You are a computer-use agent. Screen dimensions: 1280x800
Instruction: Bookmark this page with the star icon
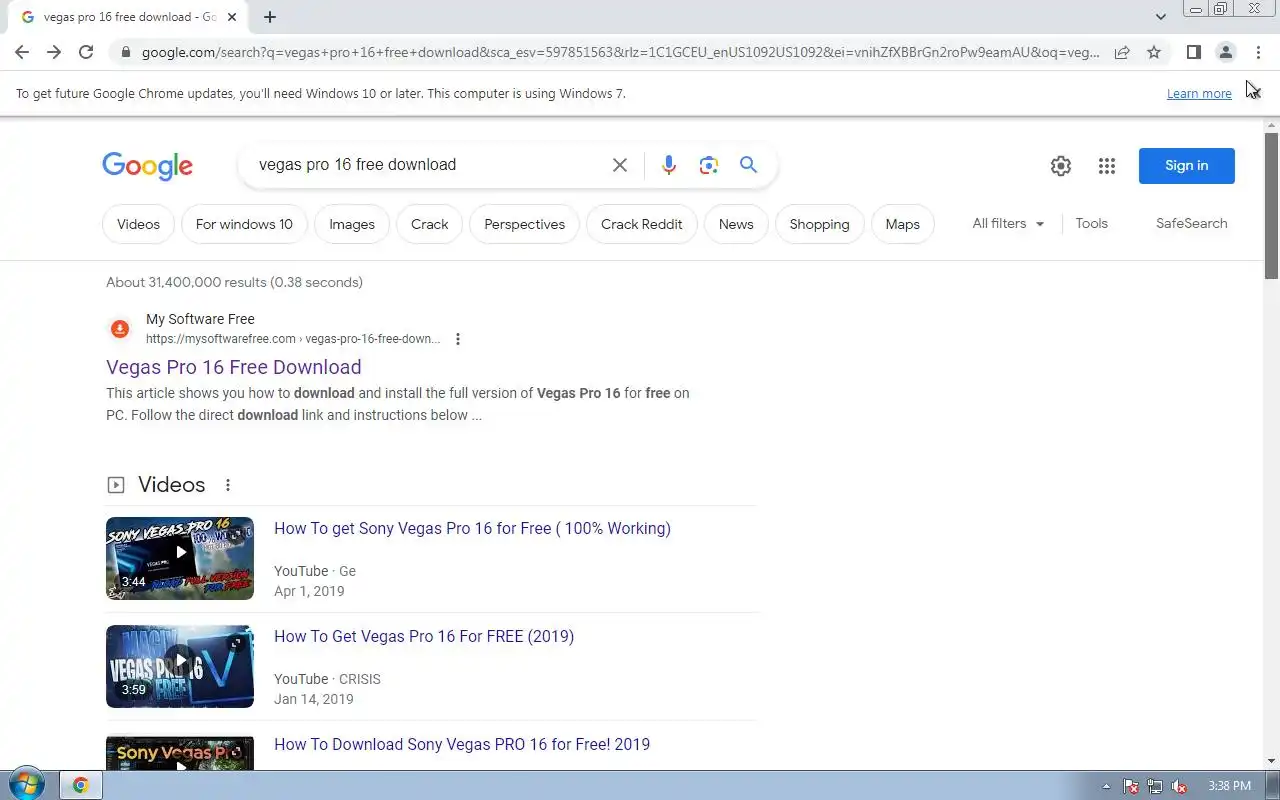click(x=1154, y=52)
